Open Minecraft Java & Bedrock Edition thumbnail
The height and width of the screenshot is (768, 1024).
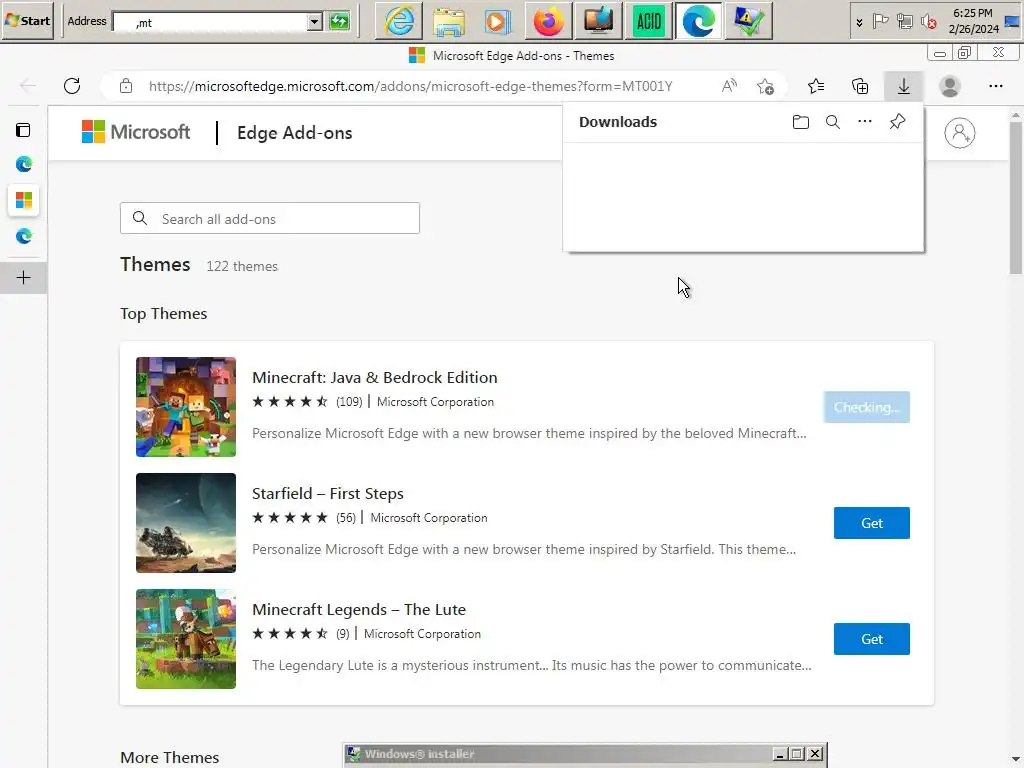(186, 407)
